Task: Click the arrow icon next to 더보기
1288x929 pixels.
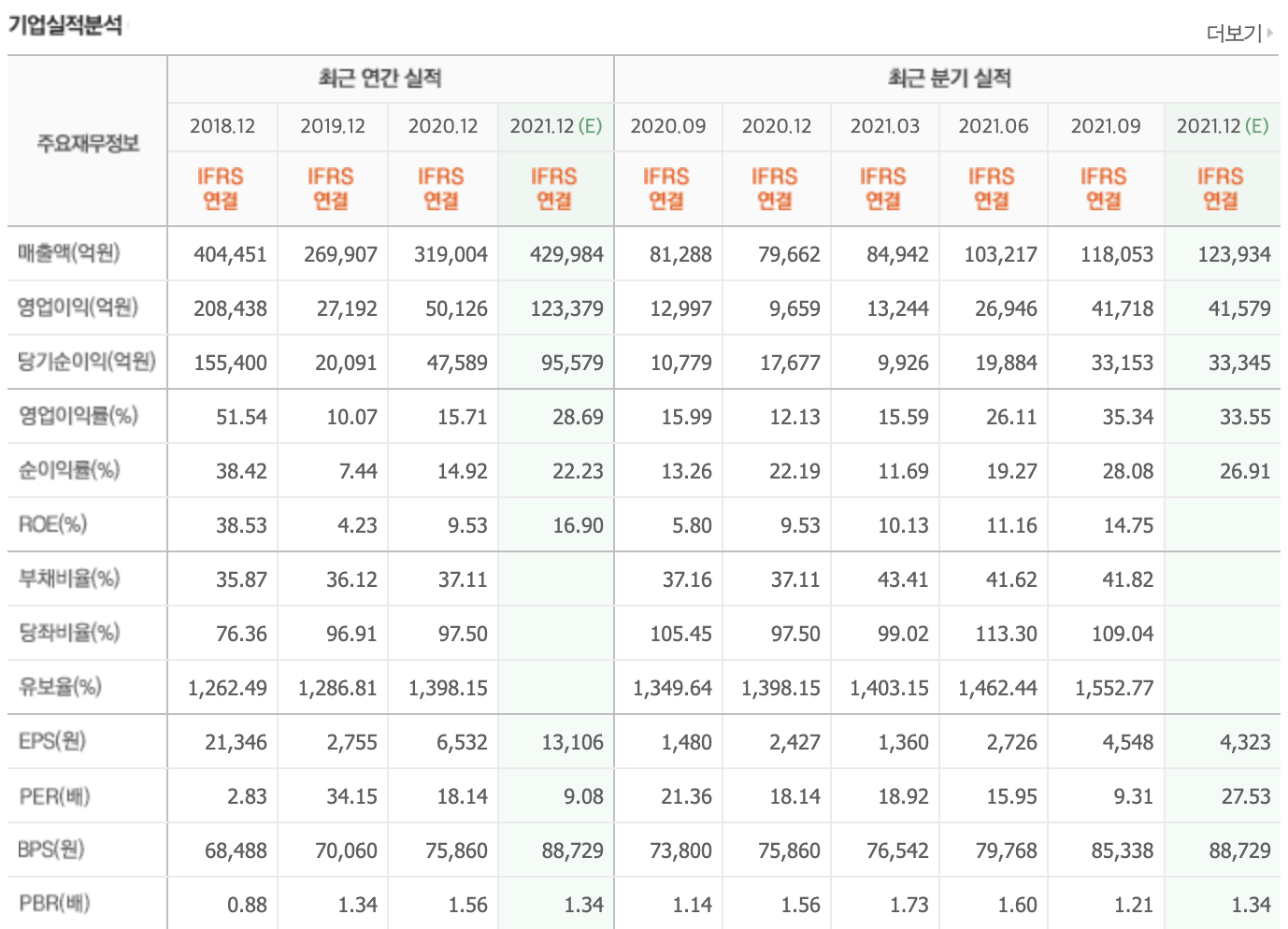Action: (x=1270, y=33)
